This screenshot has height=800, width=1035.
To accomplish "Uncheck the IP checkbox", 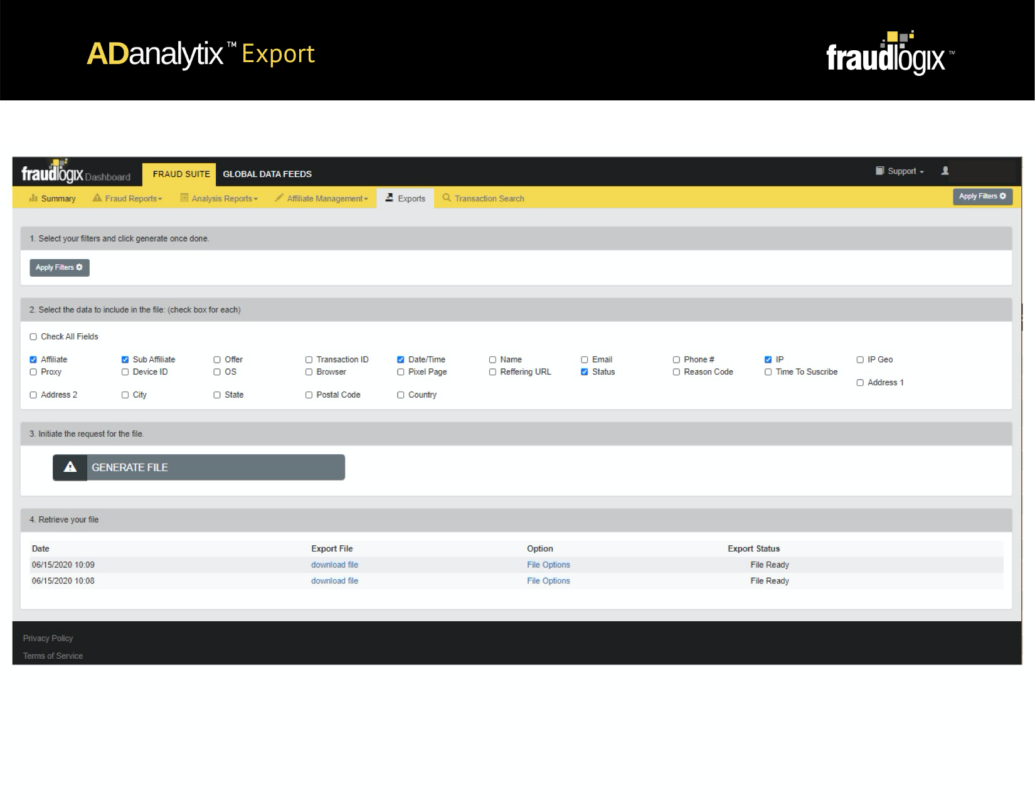I will tap(768, 360).
